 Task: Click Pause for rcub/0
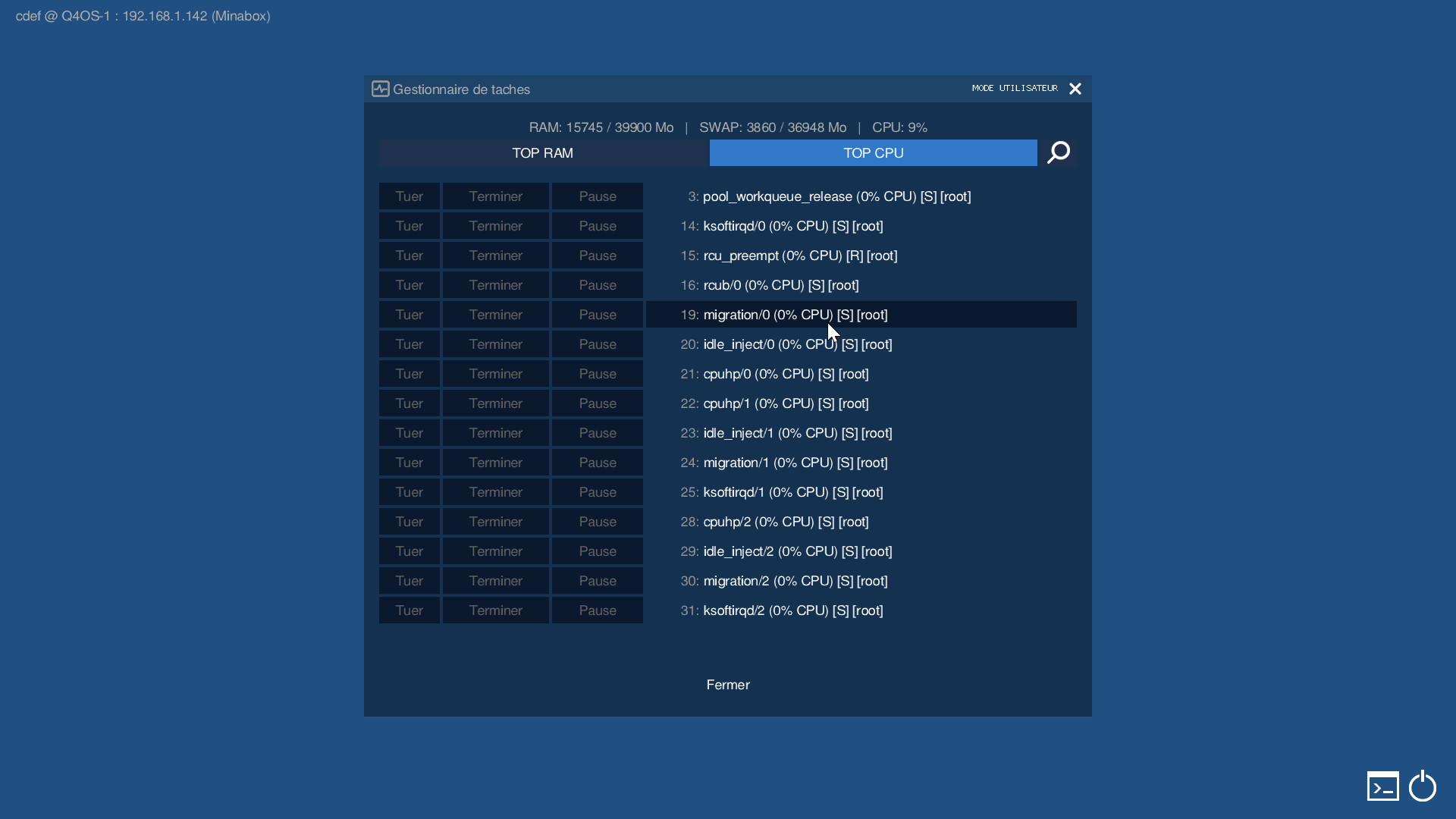tap(598, 285)
